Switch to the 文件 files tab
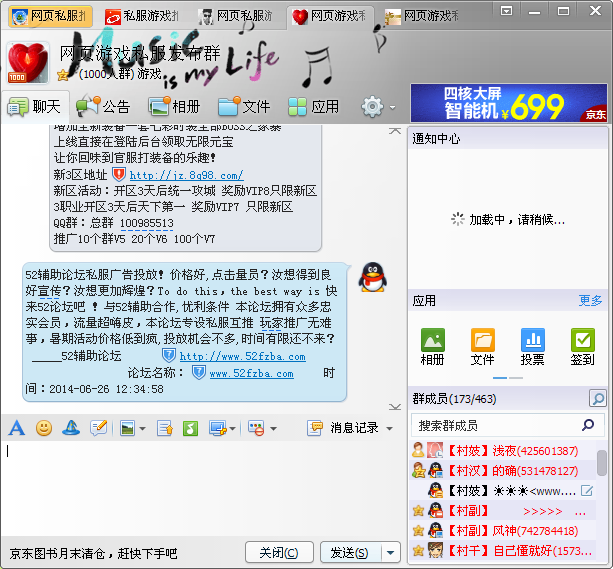The height and width of the screenshot is (569, 613). click(244, 106)
